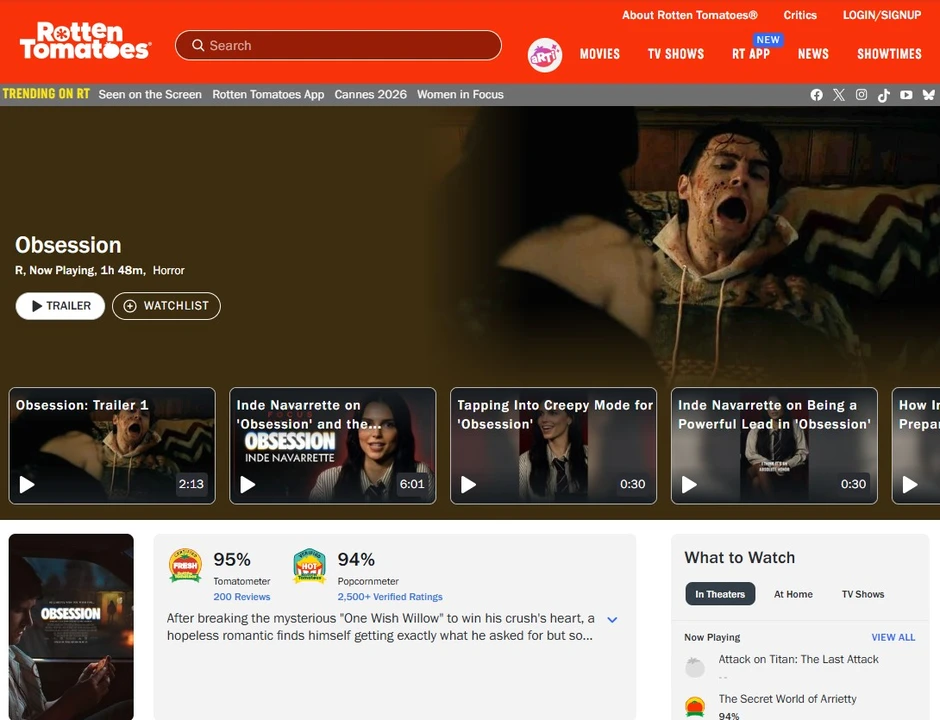The height and width of the screenshot is (720, 940).
Task: Click fresh tomato icon beside Secret World of Arrietty
Action: click(695, 706)
